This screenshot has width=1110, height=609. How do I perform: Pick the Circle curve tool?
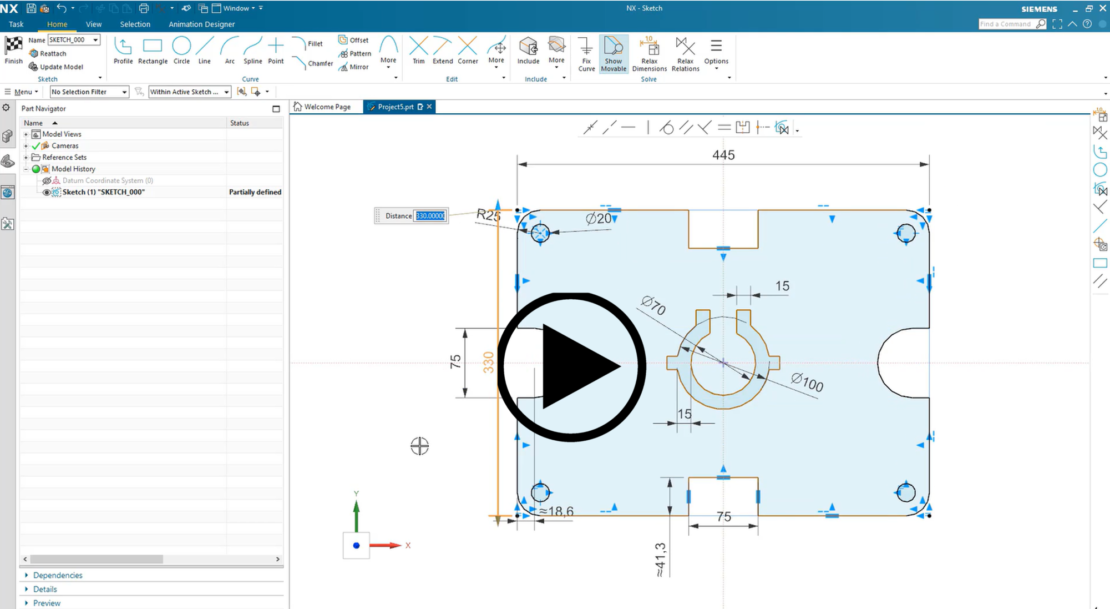(x=181, y=50)
